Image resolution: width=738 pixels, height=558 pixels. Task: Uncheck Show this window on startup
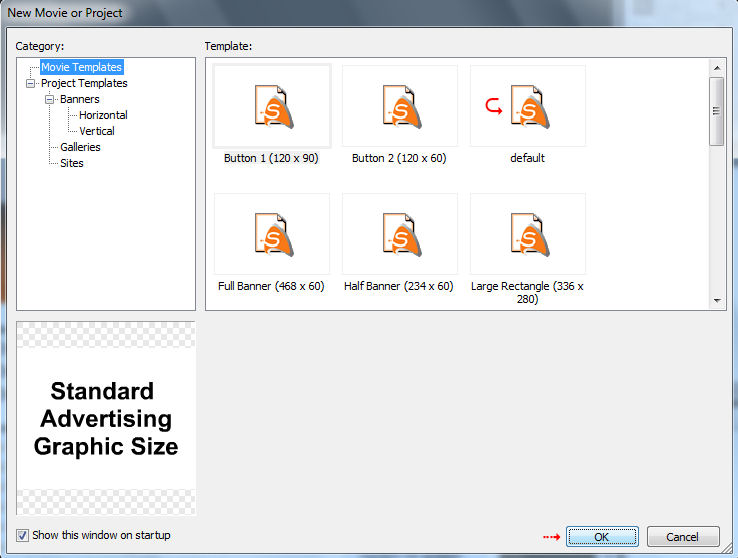tap(22, 535)
